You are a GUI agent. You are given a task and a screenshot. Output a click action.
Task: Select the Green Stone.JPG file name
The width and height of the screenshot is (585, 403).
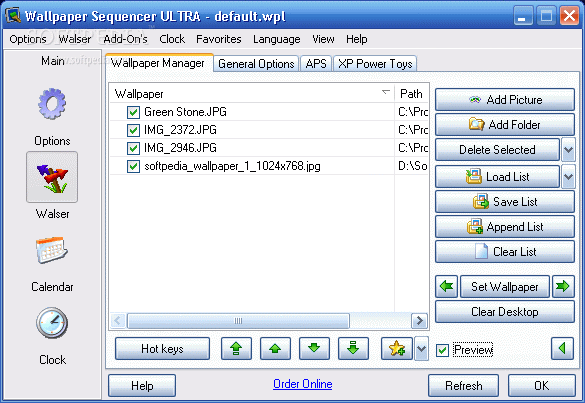point(185,112)
